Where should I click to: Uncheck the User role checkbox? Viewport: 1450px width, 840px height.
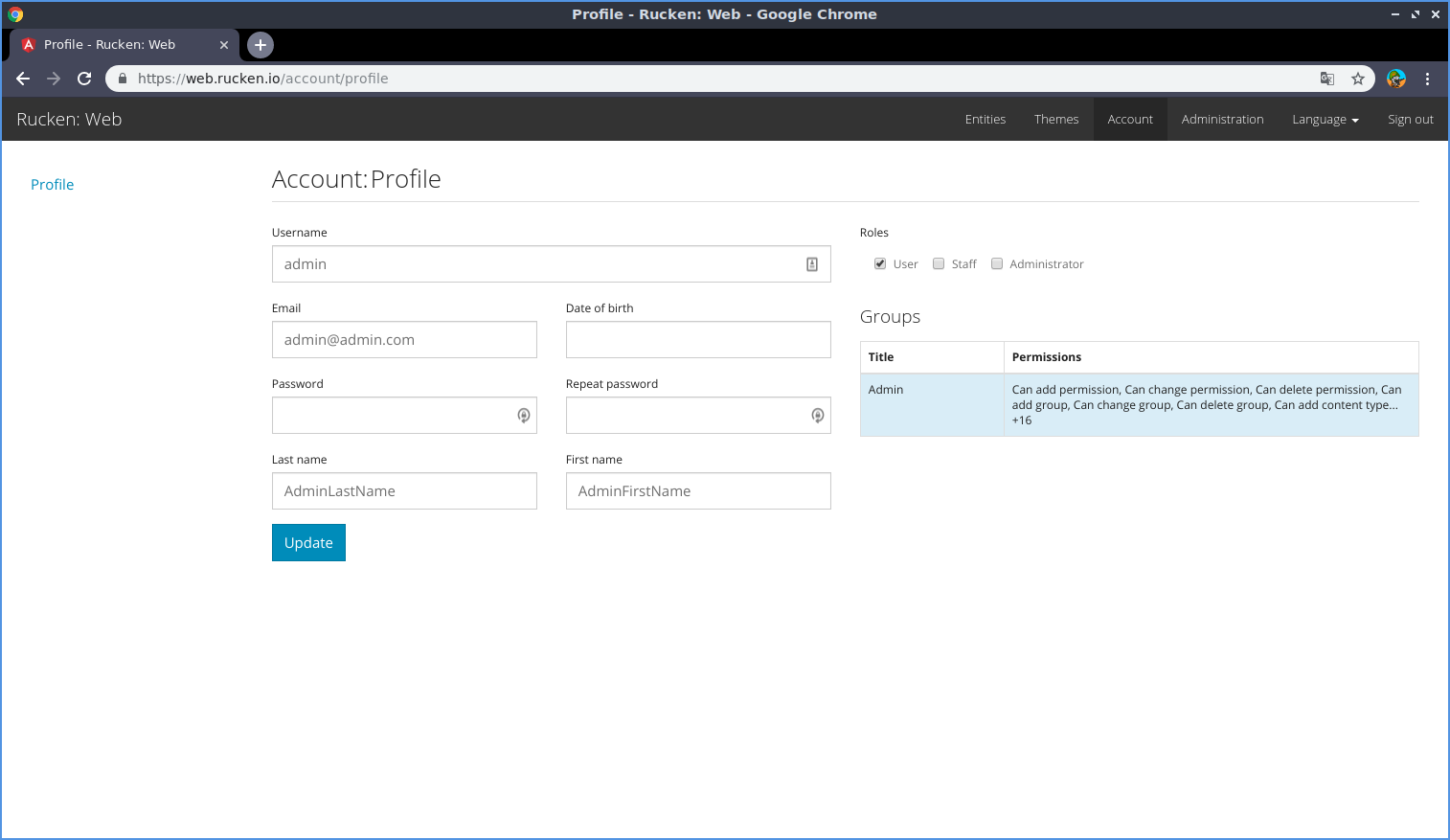point(880,264)
